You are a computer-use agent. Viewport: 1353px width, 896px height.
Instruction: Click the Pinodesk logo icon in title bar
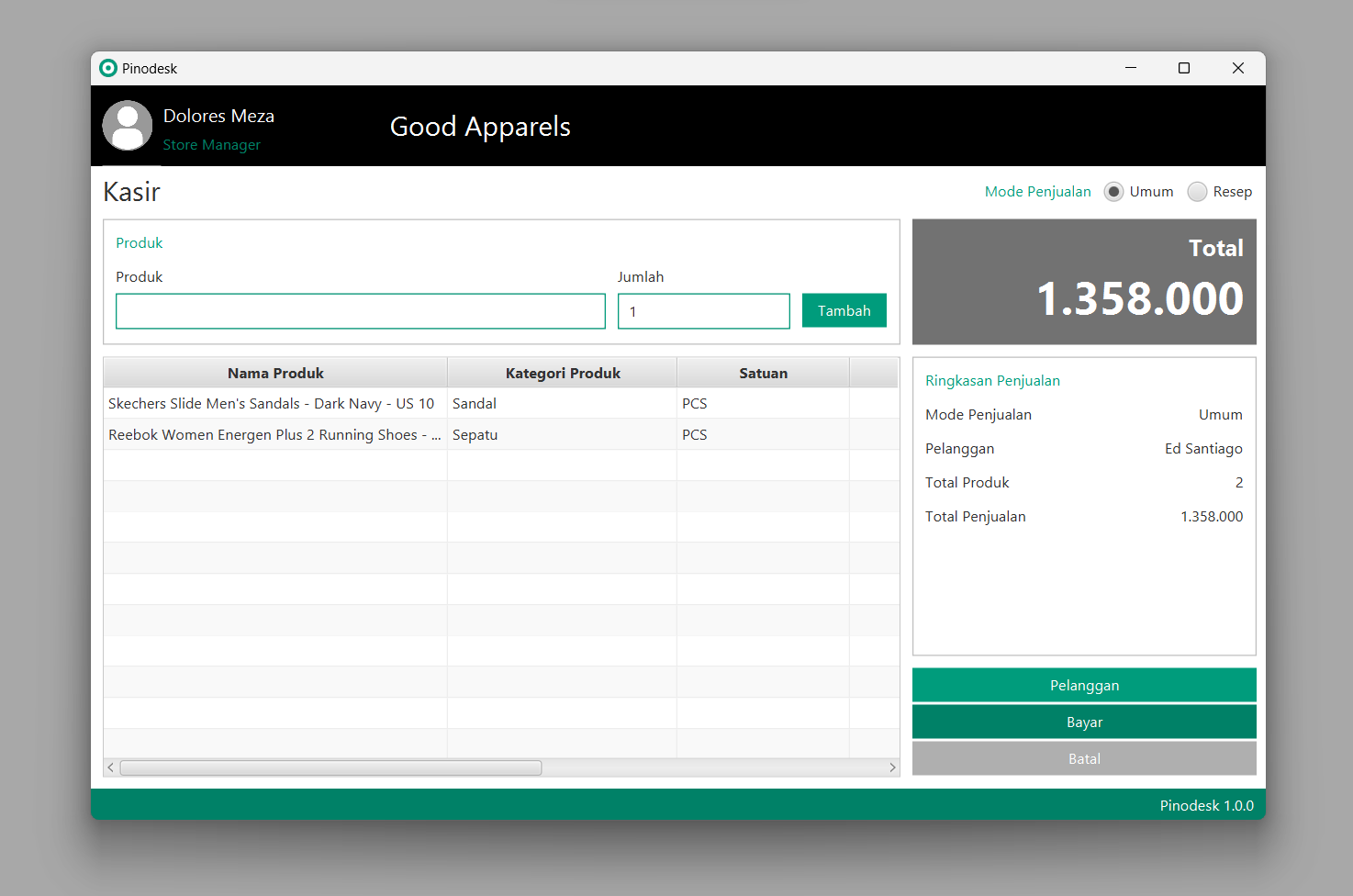pyautogui.click(x=108, y=68)
